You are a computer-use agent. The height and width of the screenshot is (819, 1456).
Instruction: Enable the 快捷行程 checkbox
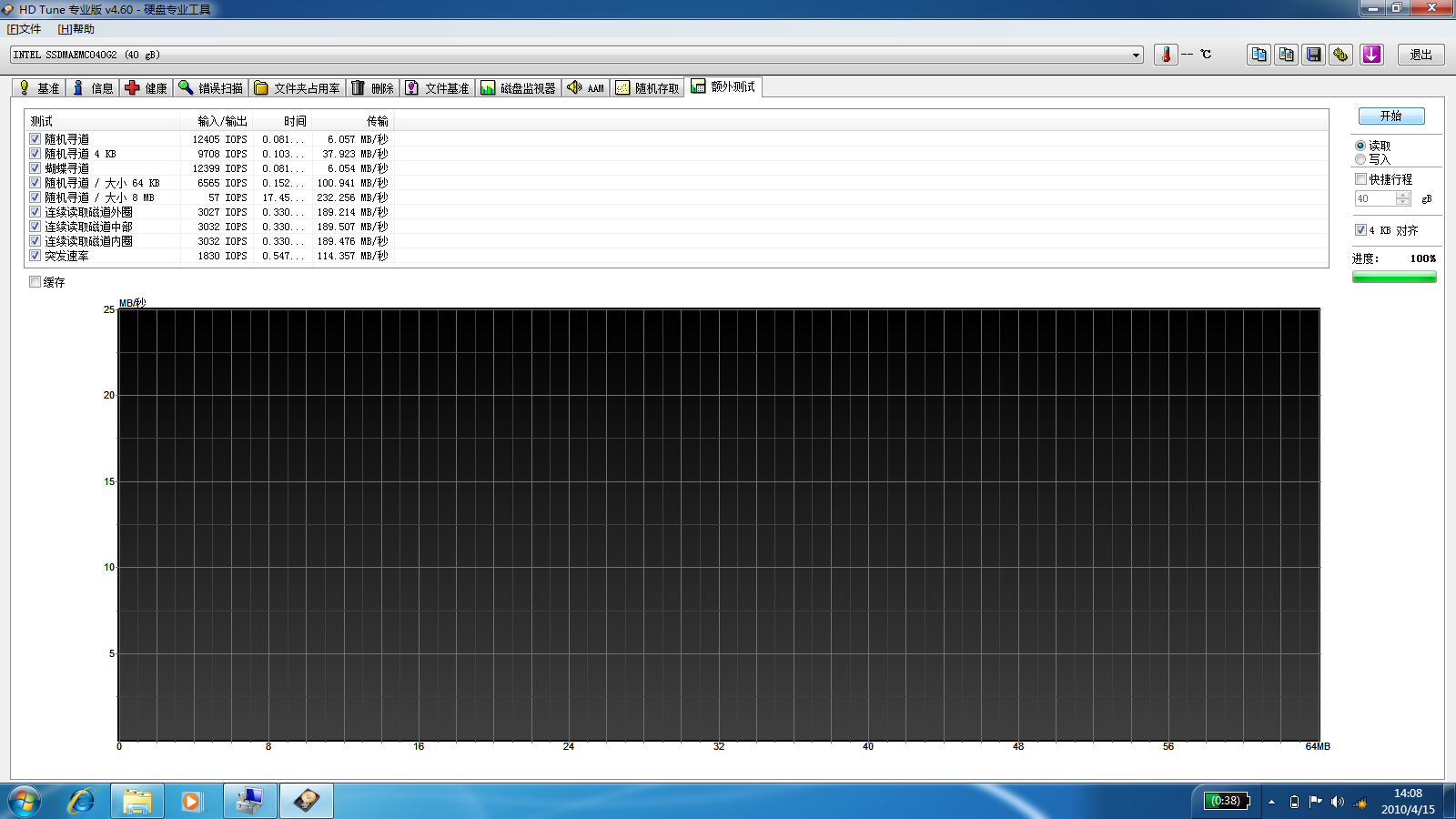pyautogui.click(x=1361, y=179)
